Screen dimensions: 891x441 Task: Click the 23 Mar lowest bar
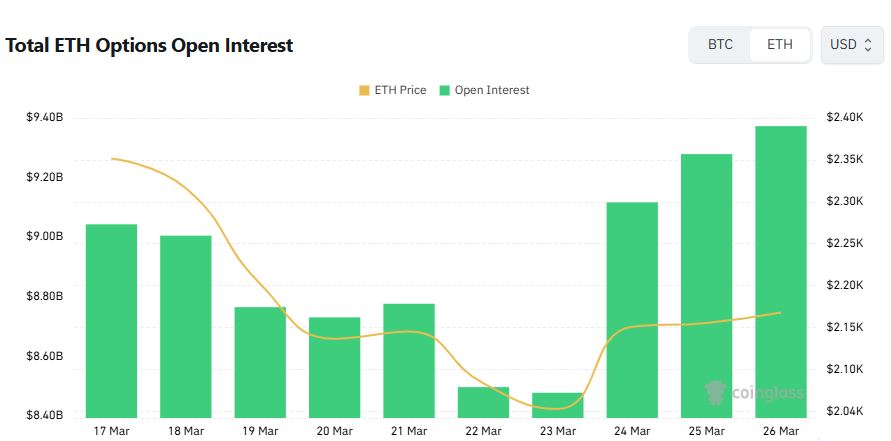pos(558,405)
